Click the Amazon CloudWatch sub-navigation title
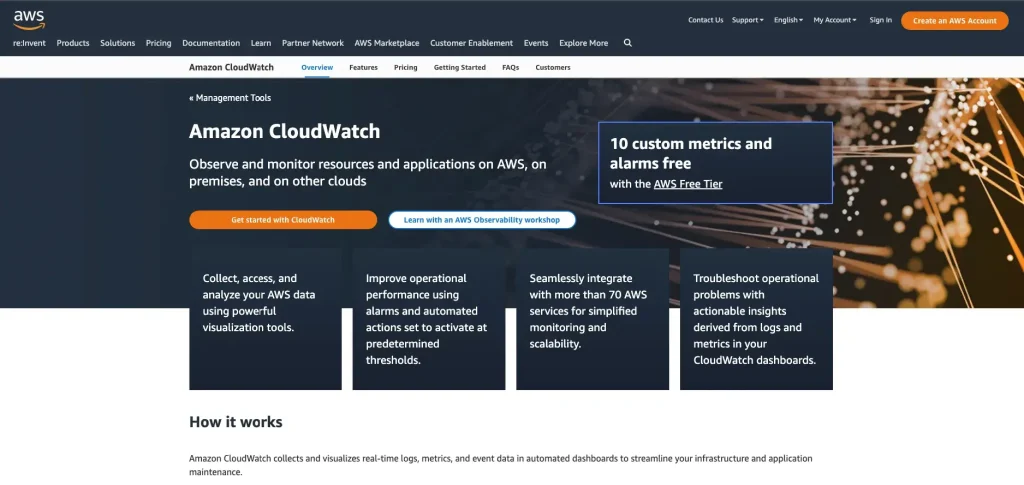 point(231,67)
